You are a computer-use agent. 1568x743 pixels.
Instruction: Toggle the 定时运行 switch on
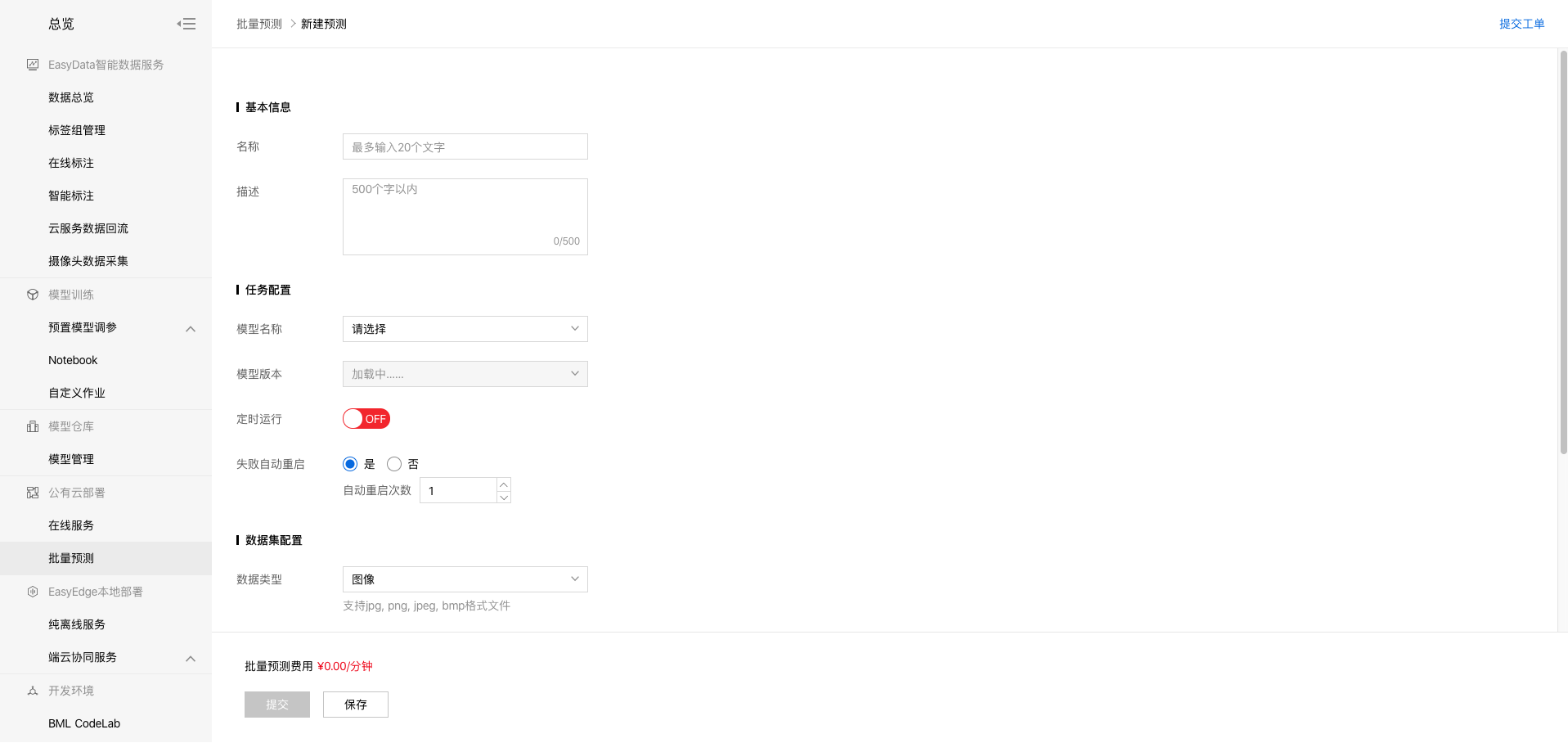point(366,419)
